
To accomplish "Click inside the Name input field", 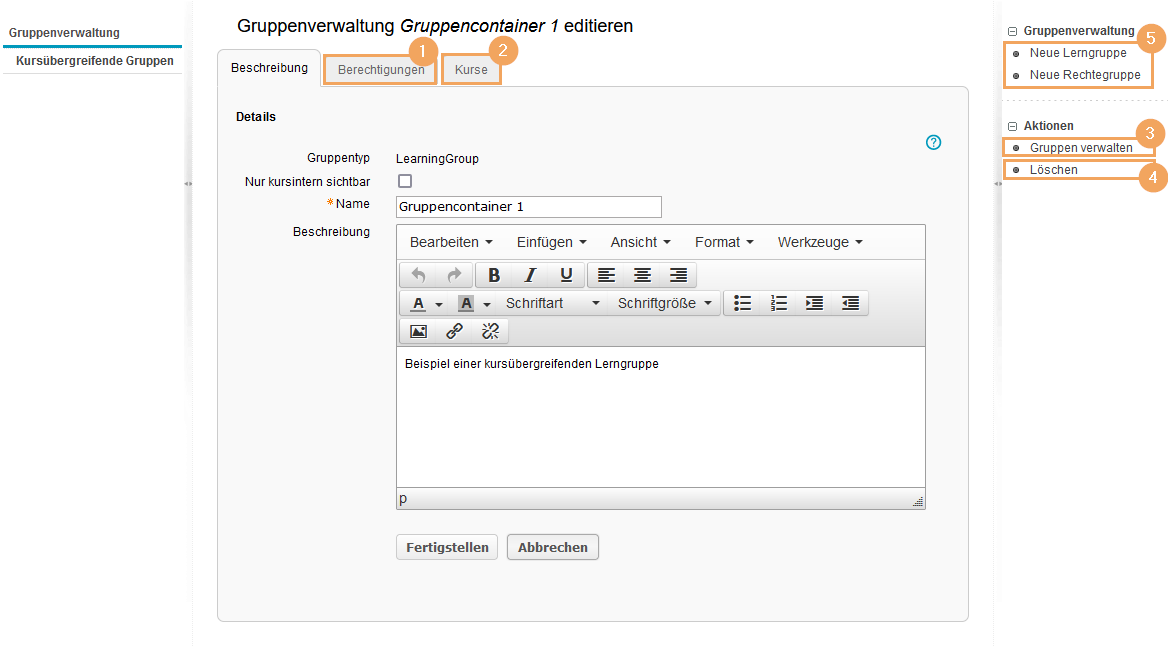I will 528,207.
